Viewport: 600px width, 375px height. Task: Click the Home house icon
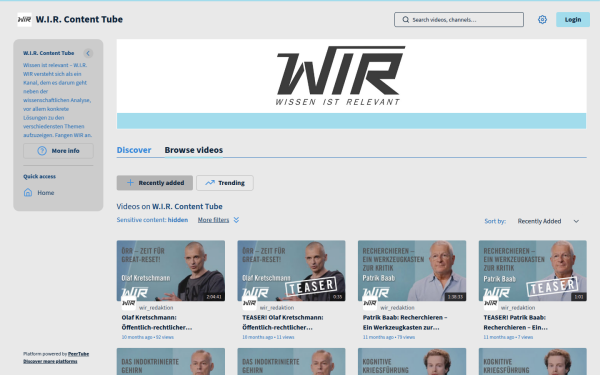[28, 192]
